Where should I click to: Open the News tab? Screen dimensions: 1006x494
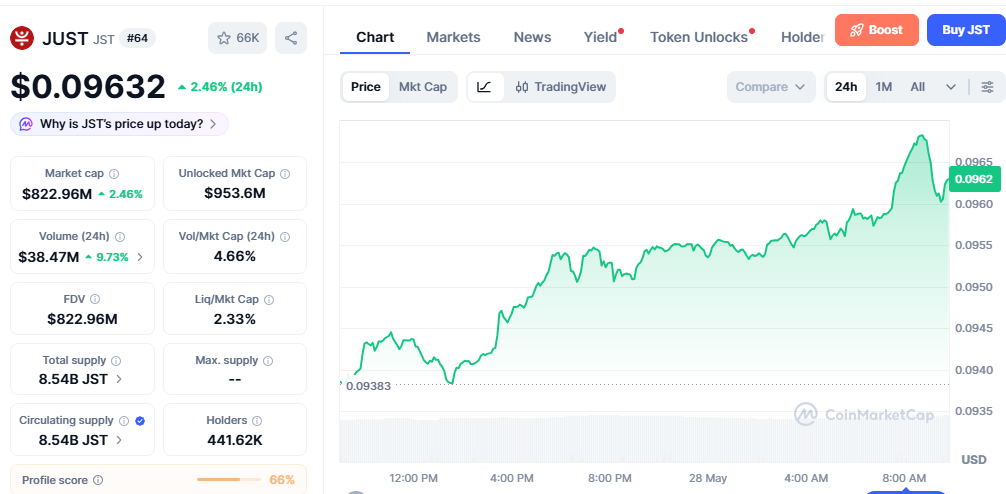pyautogui.click(x=532, y=37)
